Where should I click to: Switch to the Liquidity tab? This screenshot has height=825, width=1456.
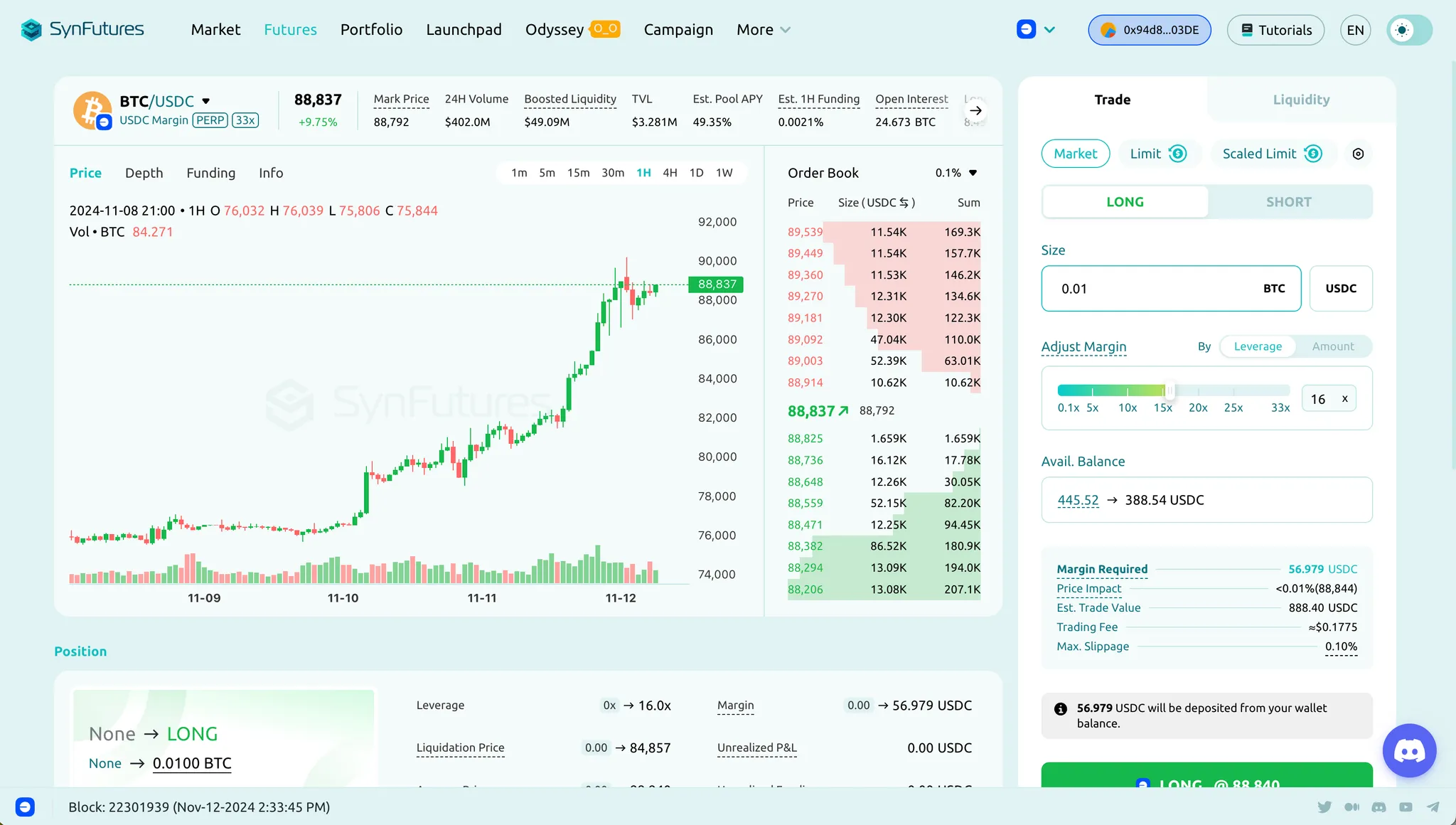coord(1300,100)
